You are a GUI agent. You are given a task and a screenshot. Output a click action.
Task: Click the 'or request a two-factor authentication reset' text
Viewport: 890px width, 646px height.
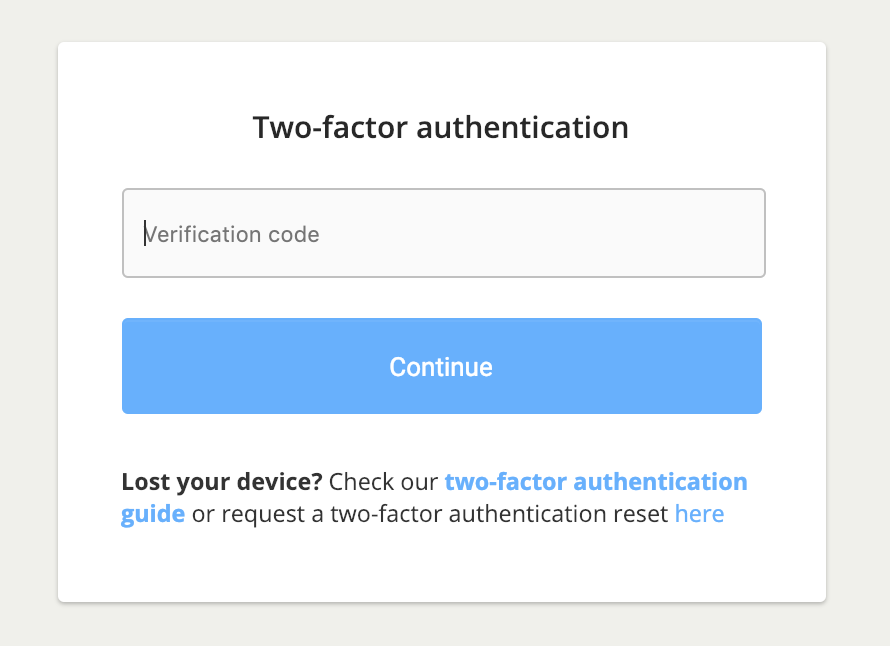[x=430, y=514]
